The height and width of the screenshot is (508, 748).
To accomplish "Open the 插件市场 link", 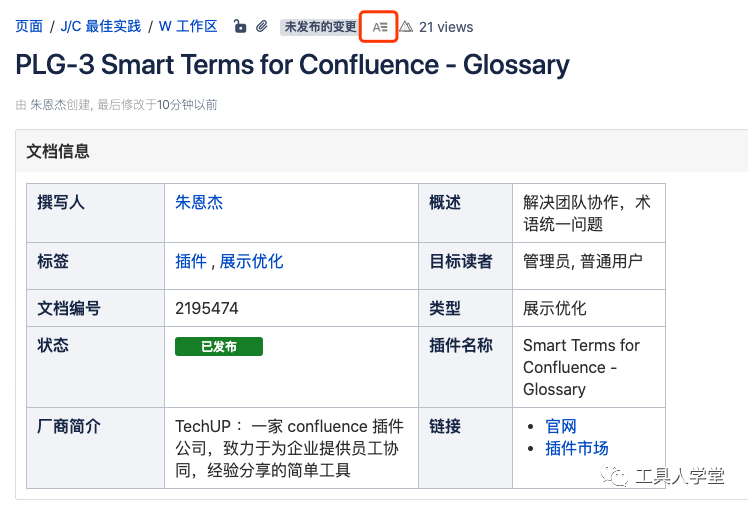I will click(x=577, y=448).
